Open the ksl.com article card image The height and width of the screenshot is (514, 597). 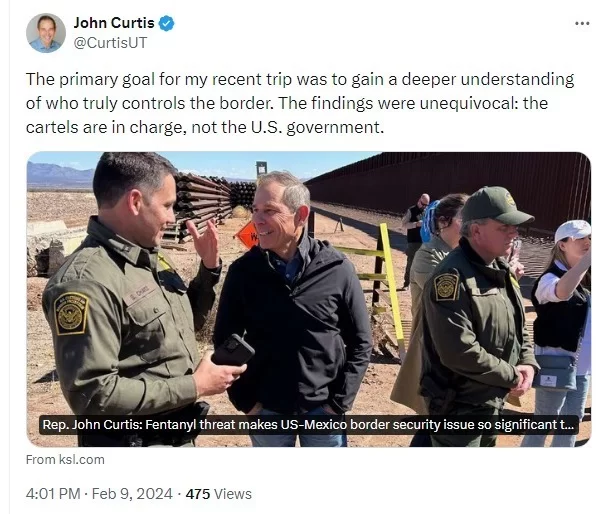(308, 299)
